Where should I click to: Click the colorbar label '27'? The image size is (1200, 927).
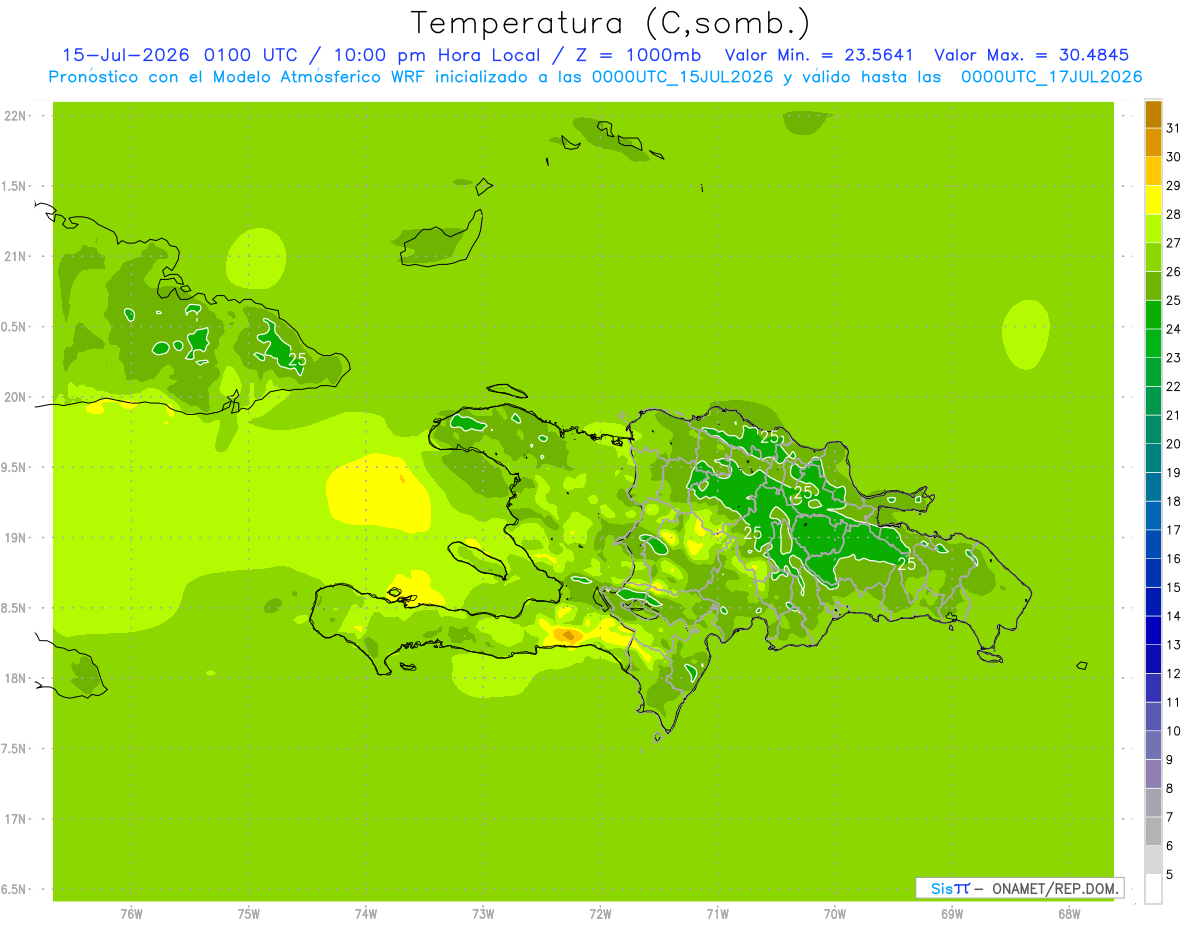1173,243
